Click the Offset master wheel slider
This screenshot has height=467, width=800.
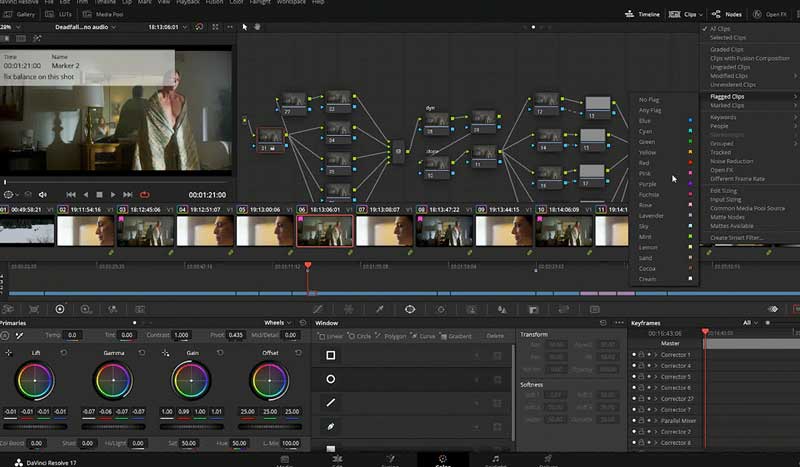[x=269, y=426]
